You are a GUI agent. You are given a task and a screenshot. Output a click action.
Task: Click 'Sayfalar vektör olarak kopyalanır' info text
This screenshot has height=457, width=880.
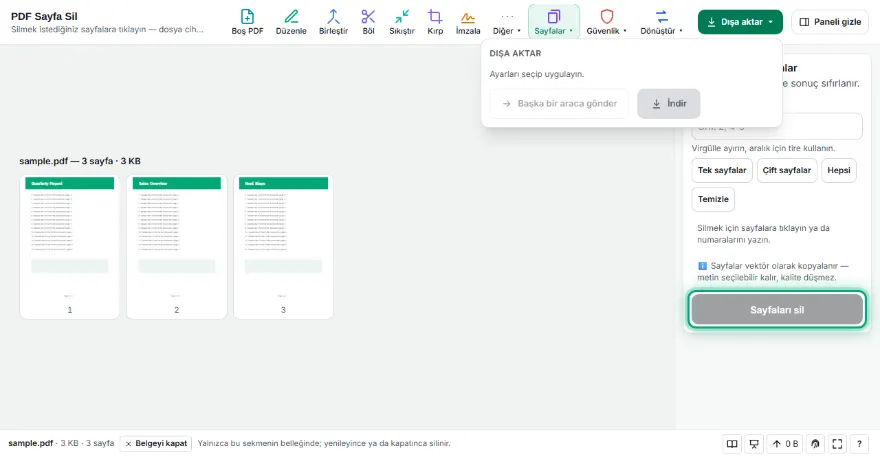(773, 272)
